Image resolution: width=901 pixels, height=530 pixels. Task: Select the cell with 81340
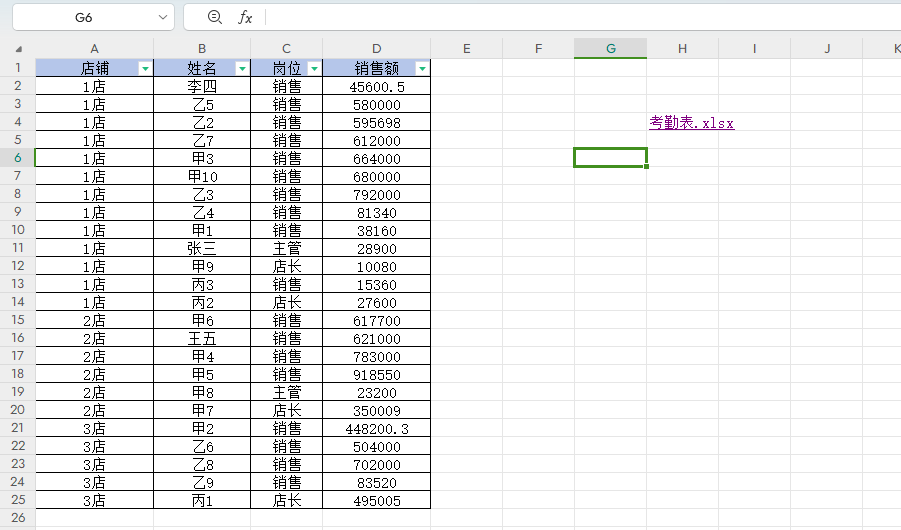coord(376,212)
